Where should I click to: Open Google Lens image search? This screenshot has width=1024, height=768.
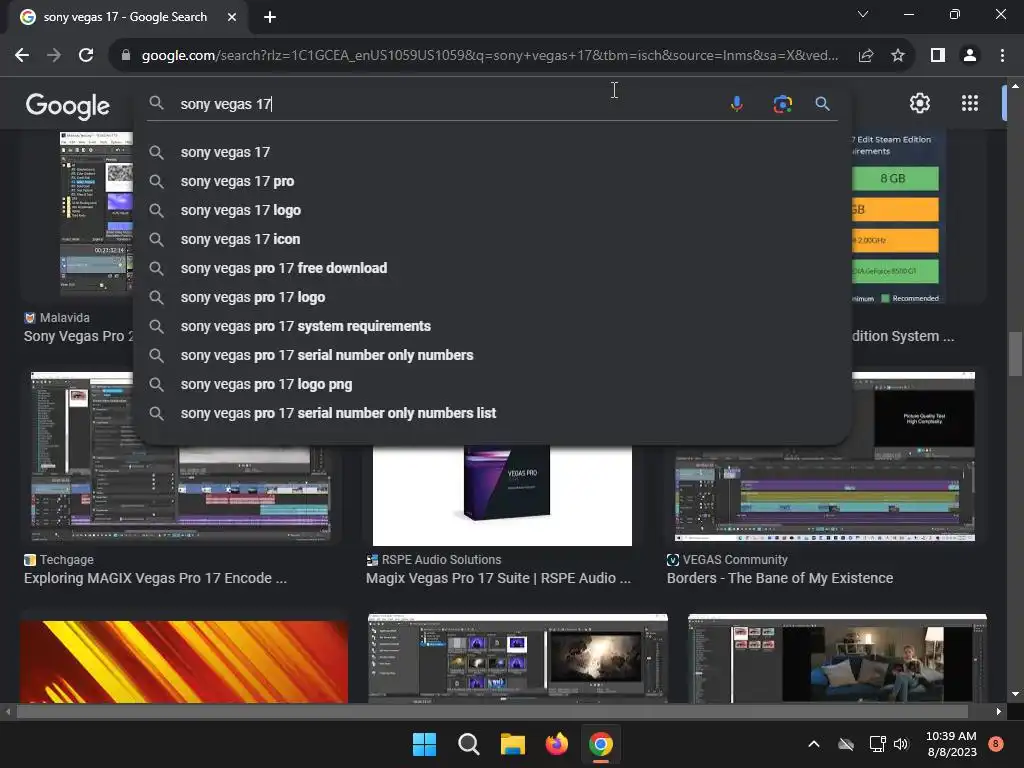(x=782, y=104)
